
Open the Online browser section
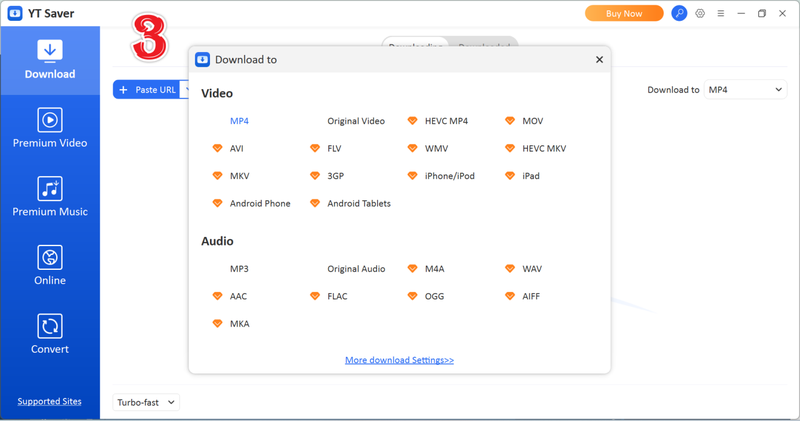tap(49, 266)
